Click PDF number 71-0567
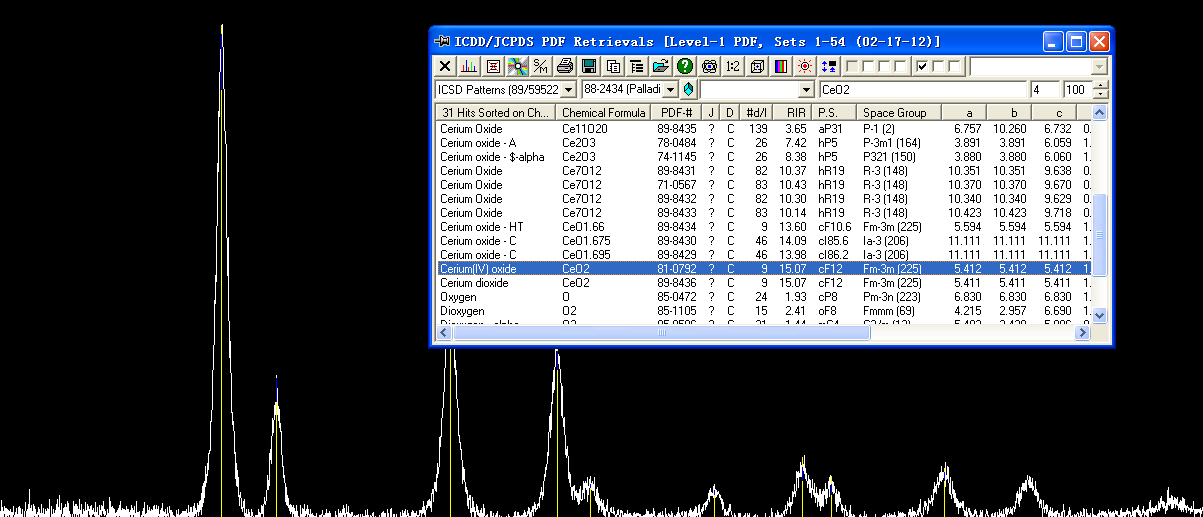This screenshot has width=1203, height=517. tap(677, 185)
